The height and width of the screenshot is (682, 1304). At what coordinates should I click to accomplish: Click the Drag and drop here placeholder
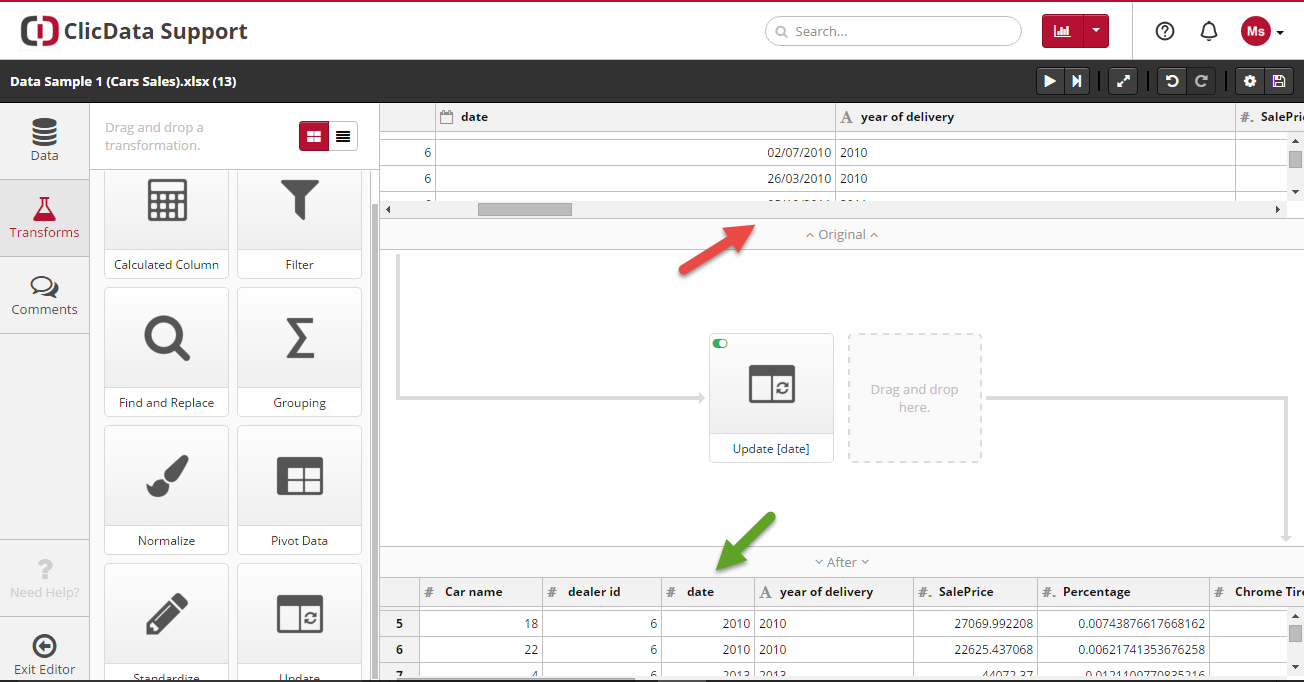914,398
